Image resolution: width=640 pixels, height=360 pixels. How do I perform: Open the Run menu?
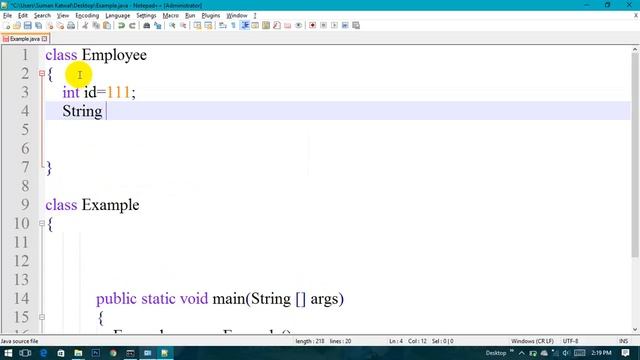point(190,16)
